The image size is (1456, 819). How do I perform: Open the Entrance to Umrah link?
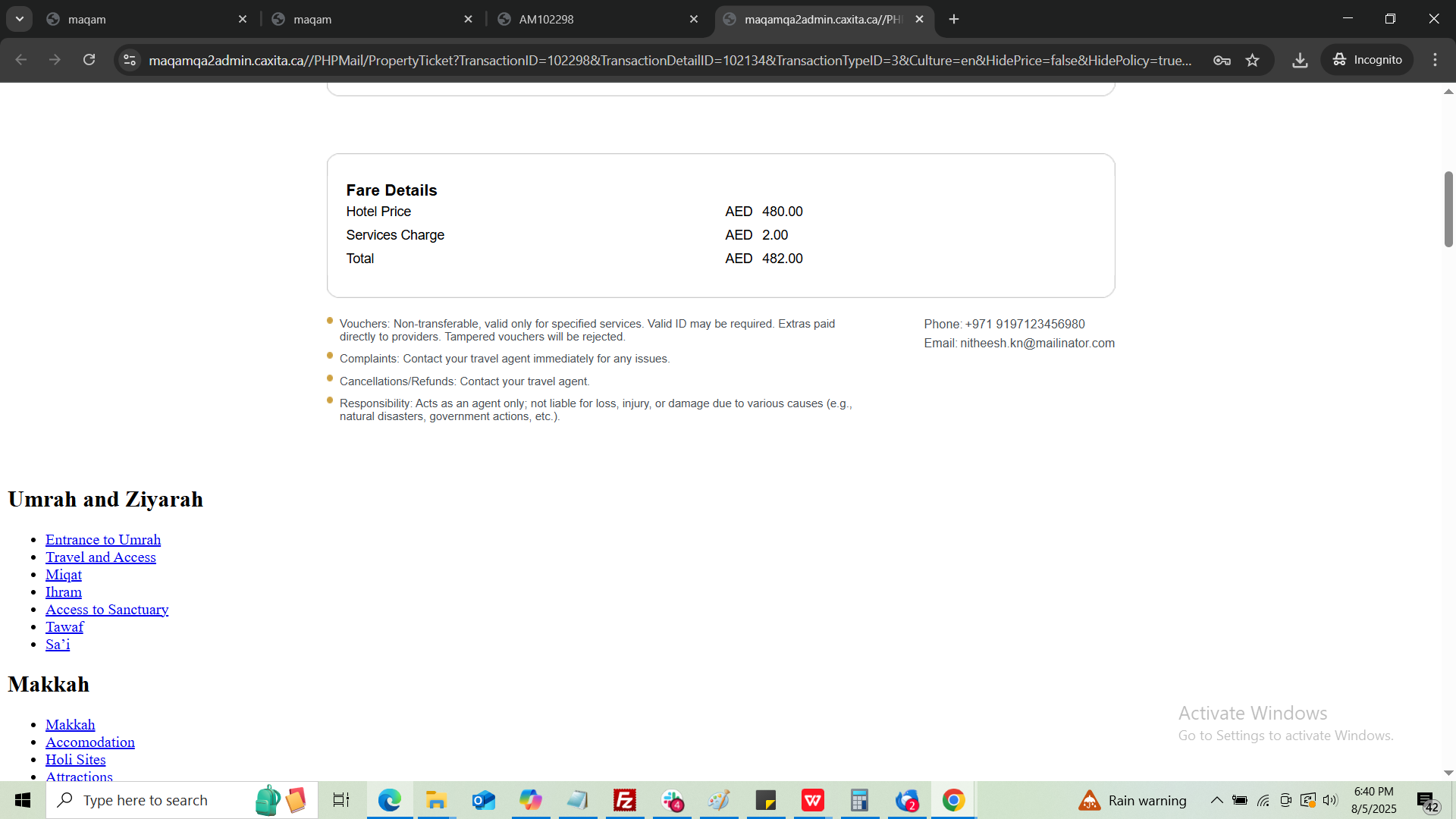[103, 540]
